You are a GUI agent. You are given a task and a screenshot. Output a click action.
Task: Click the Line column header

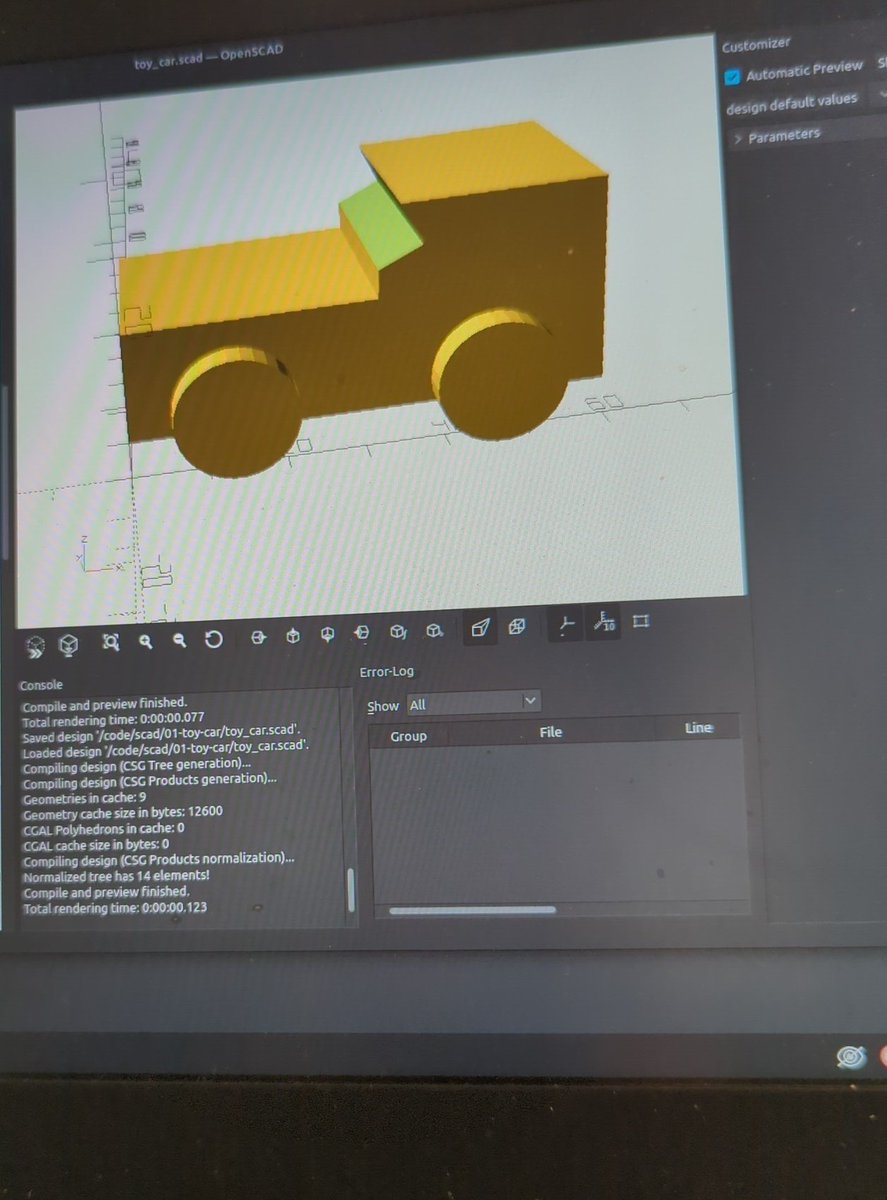tap(698, 727)
